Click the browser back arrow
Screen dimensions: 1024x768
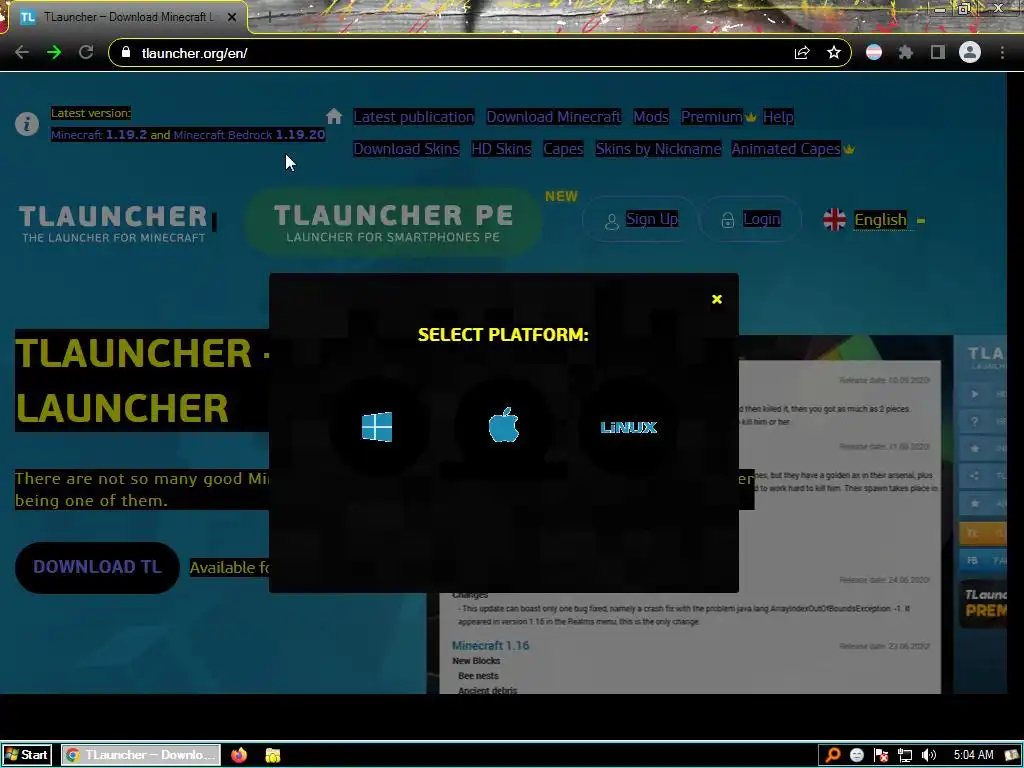pos(22,53)
